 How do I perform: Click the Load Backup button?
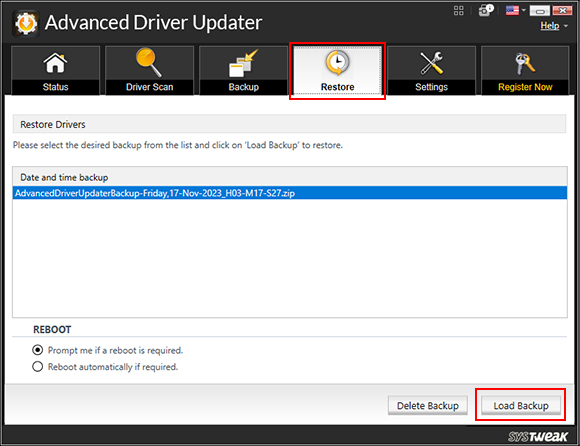tap(521, 406)
